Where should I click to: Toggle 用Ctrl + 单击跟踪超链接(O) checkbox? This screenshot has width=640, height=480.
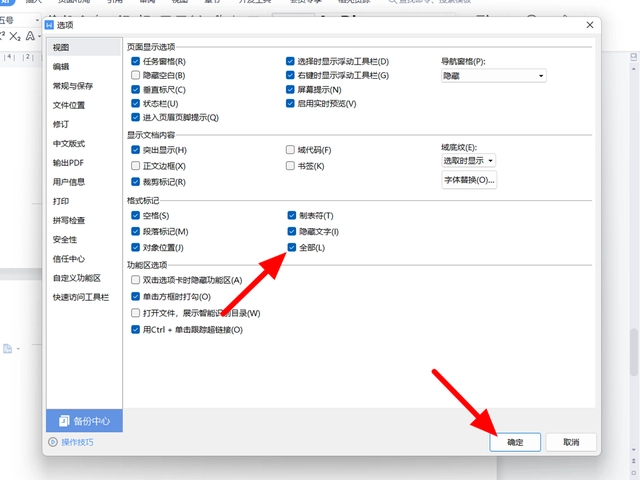136,329
